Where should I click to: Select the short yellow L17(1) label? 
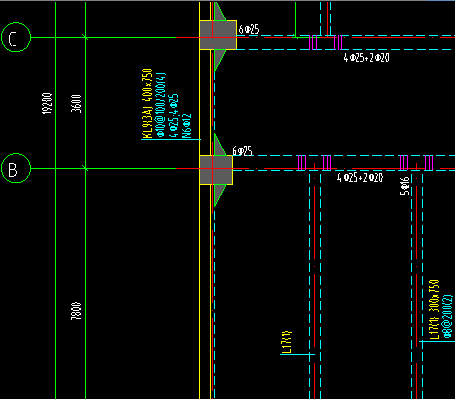(287, 342)
